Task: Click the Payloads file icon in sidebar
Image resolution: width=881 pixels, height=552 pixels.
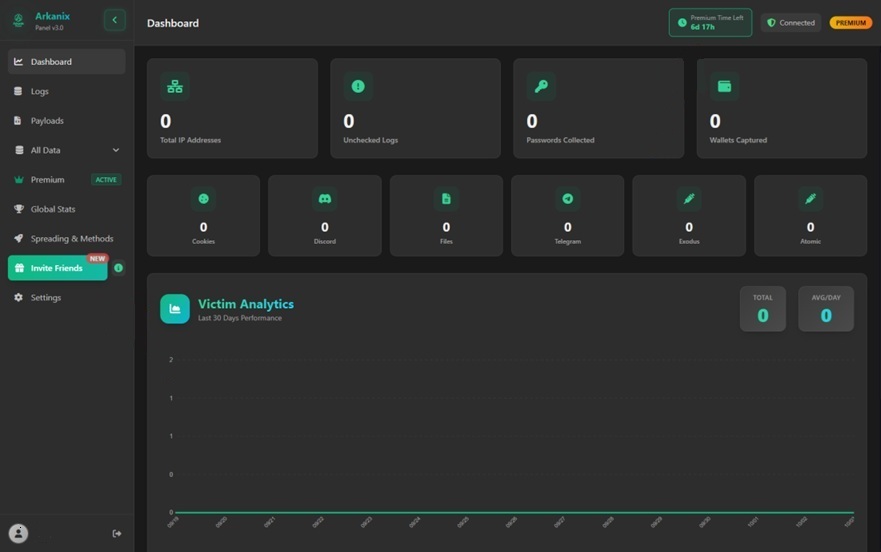Action: click(x=18, y=121)
